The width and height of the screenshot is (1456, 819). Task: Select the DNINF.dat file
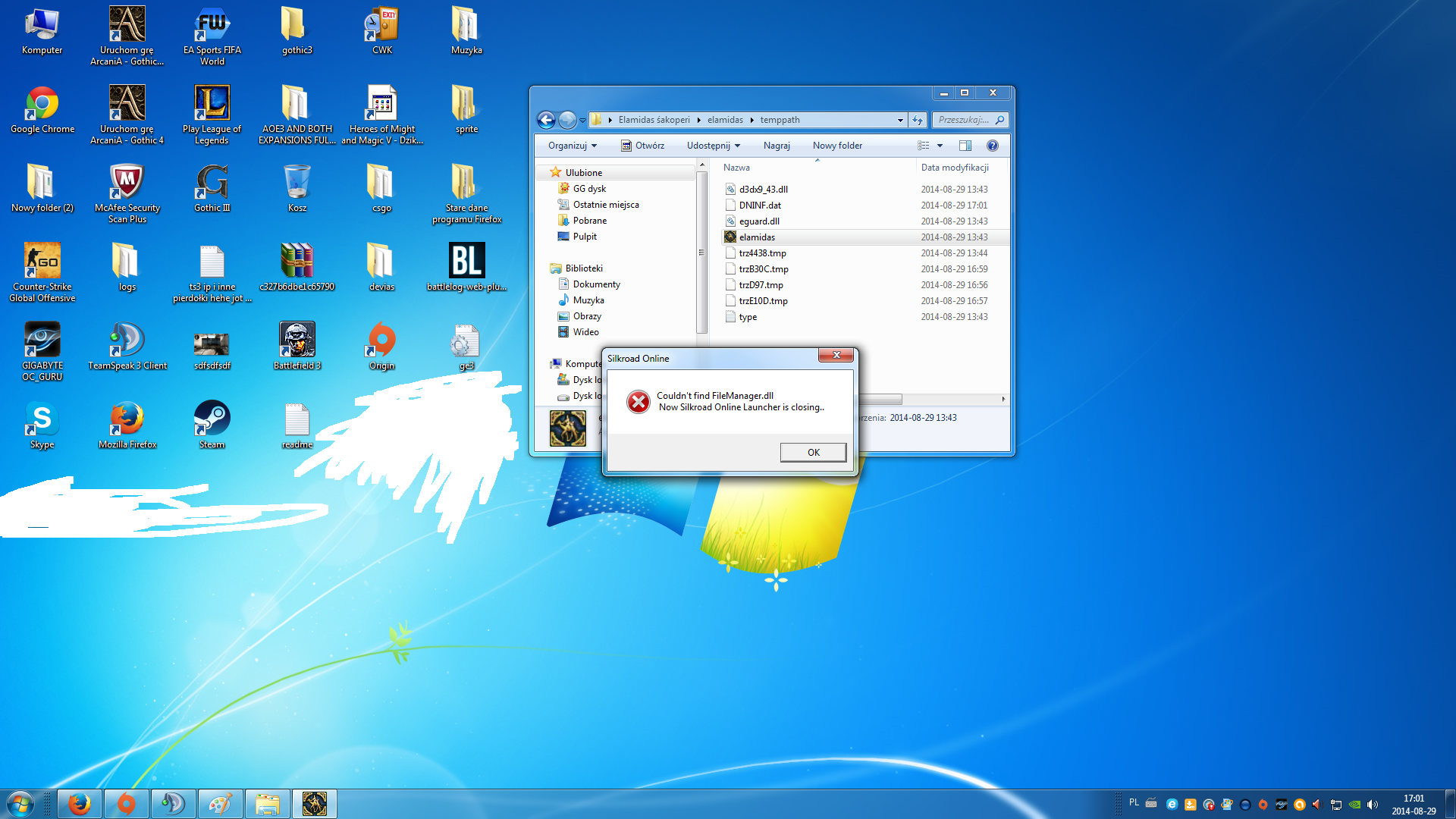click(864, 206)
